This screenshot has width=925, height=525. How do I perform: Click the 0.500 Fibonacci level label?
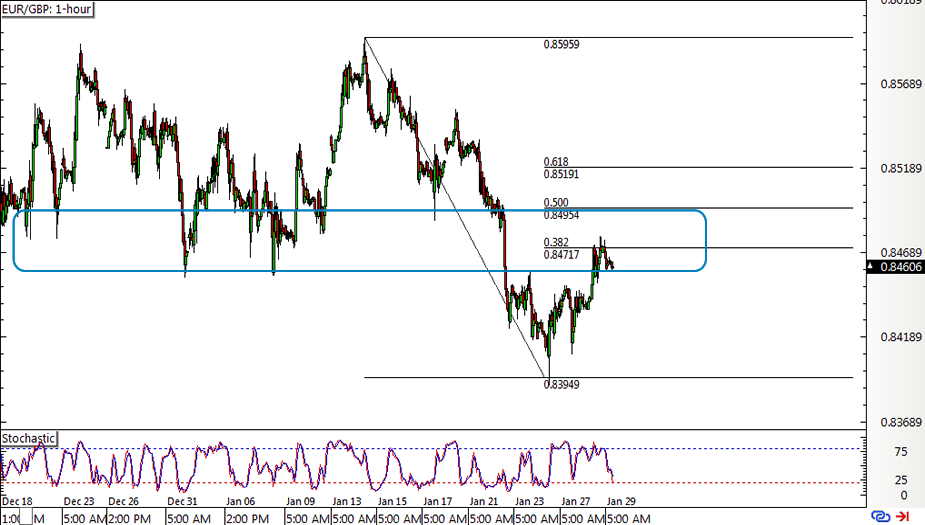[x=556, y=202]
